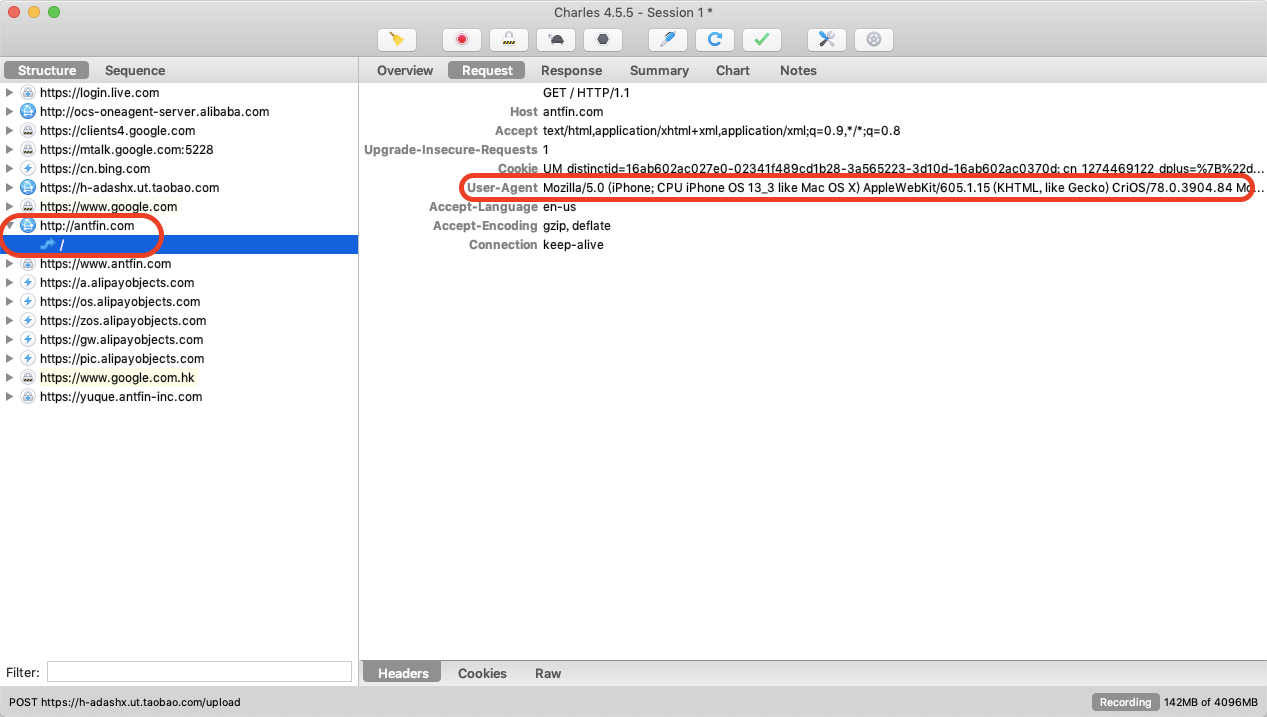Viewport: 1267px width, 717px height.
Task: Expand the https://www.antfin.com node
Action: tap(10, 264)
